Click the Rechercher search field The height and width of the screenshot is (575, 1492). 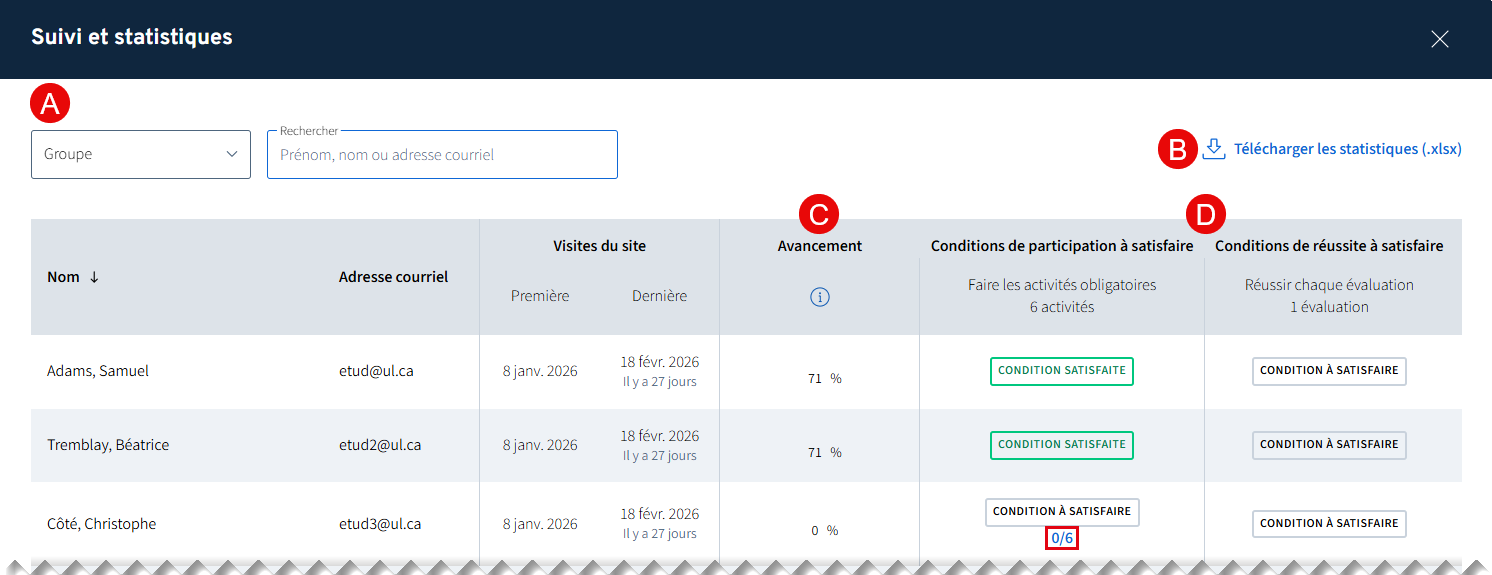442,155
